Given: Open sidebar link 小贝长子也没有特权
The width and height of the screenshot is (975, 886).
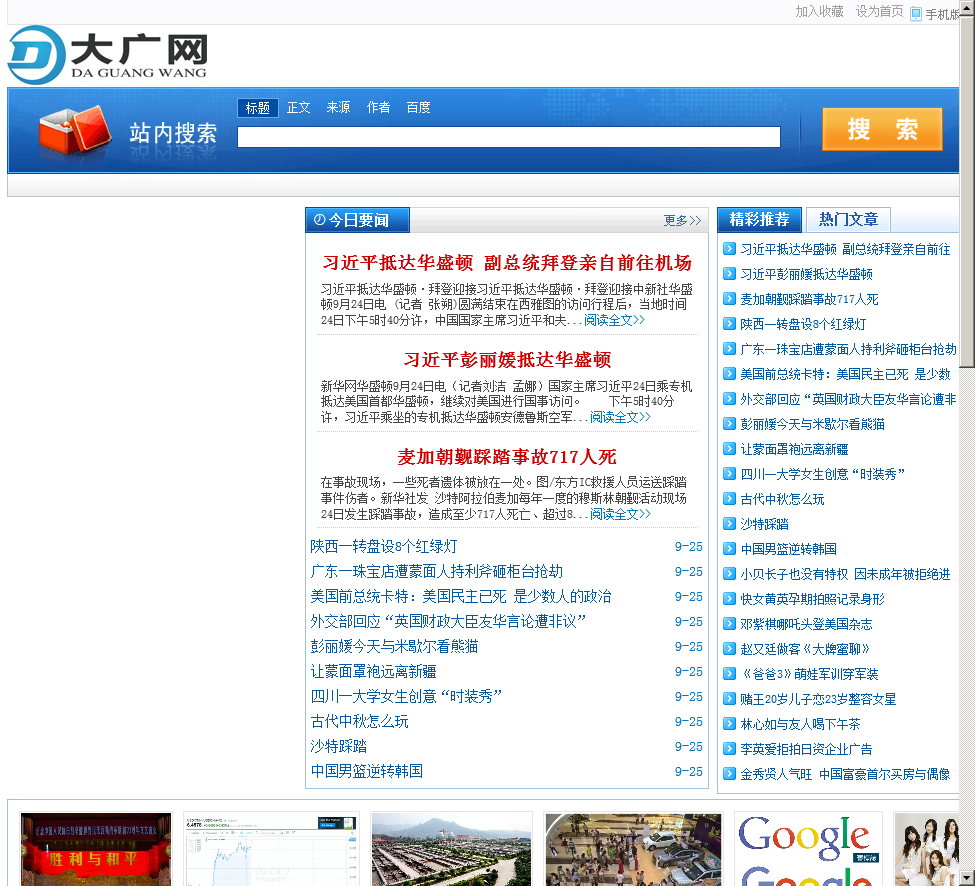Looking at the screenshot, I should 845,574.
